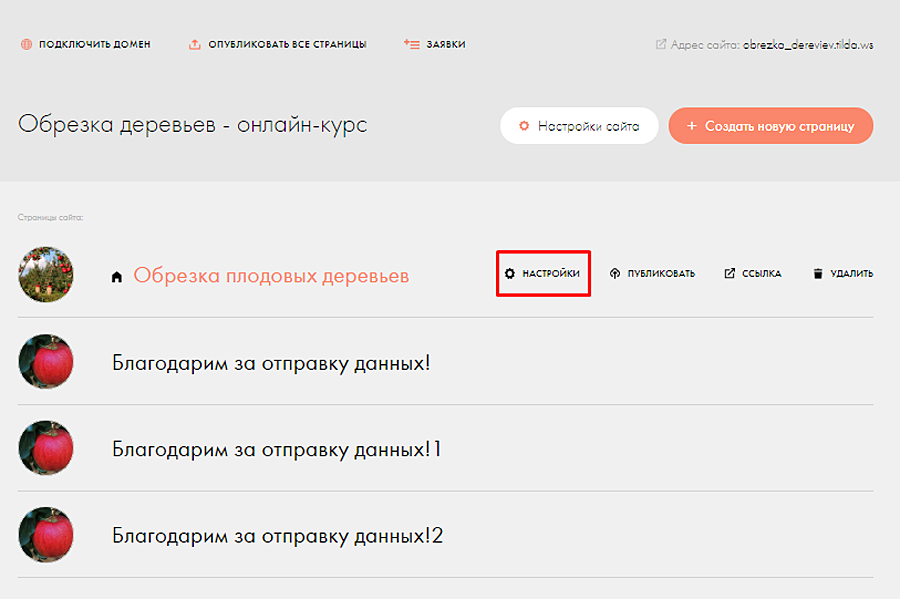Click apple thumbnail of first Благодарим page
The image size is (900, 599).
(x=46, y=361)
